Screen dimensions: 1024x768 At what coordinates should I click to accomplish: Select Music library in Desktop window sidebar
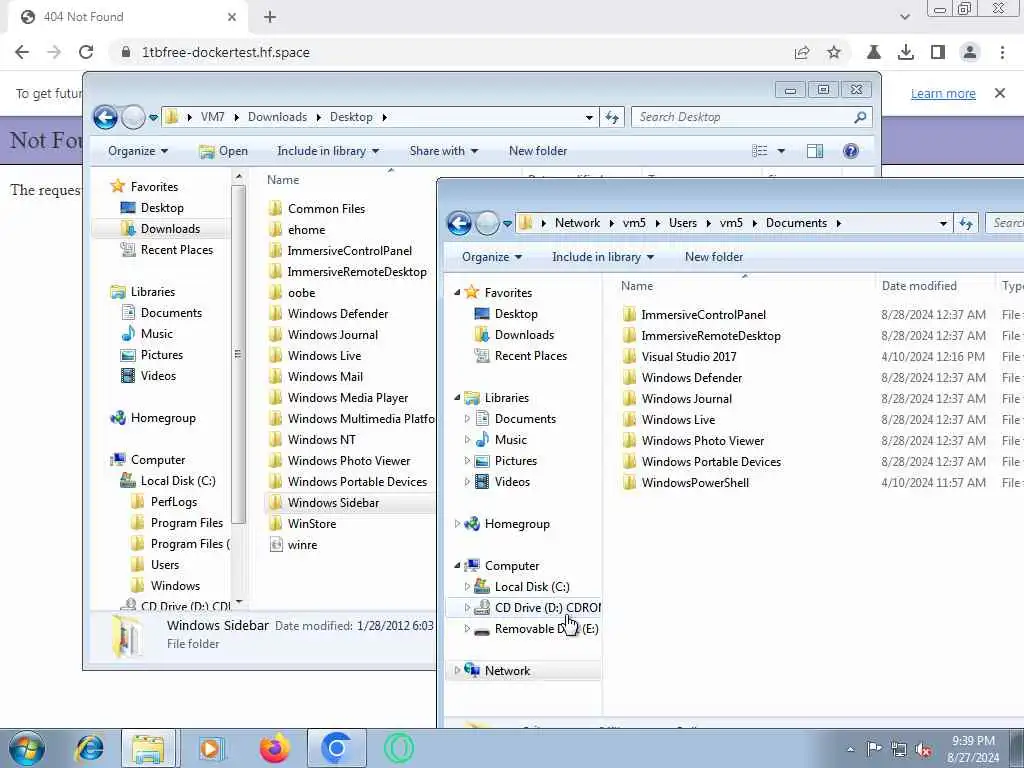(x=147, y=334)
